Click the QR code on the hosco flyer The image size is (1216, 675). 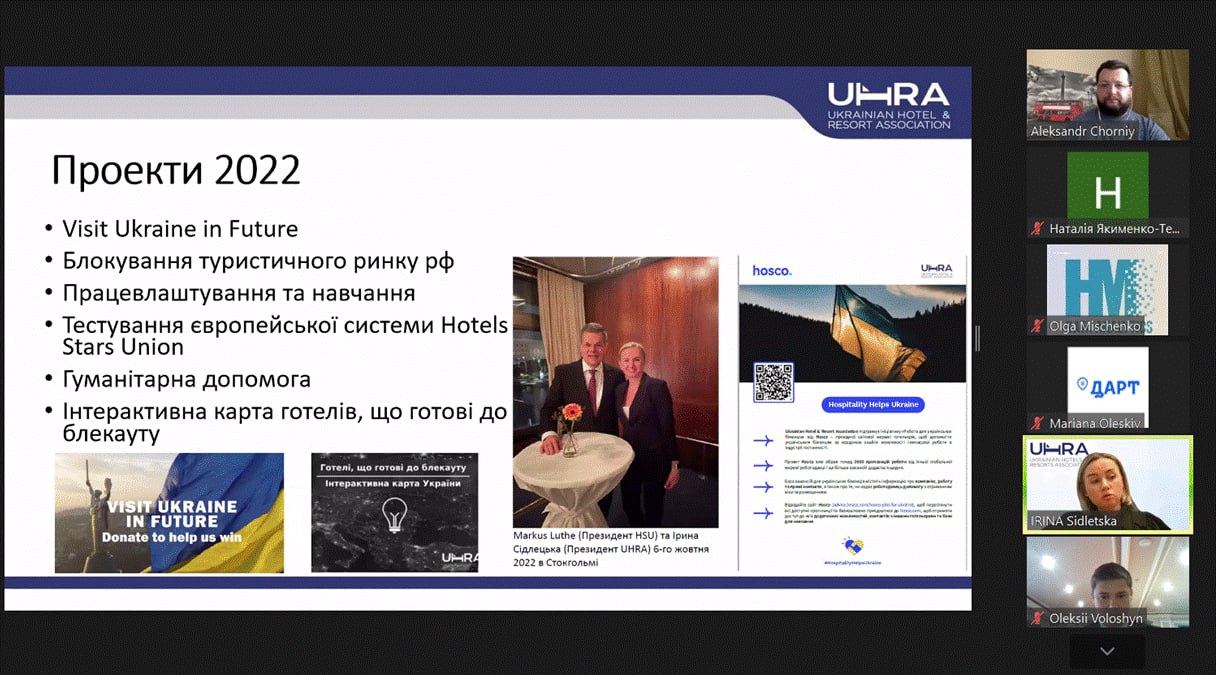(773, 382)
